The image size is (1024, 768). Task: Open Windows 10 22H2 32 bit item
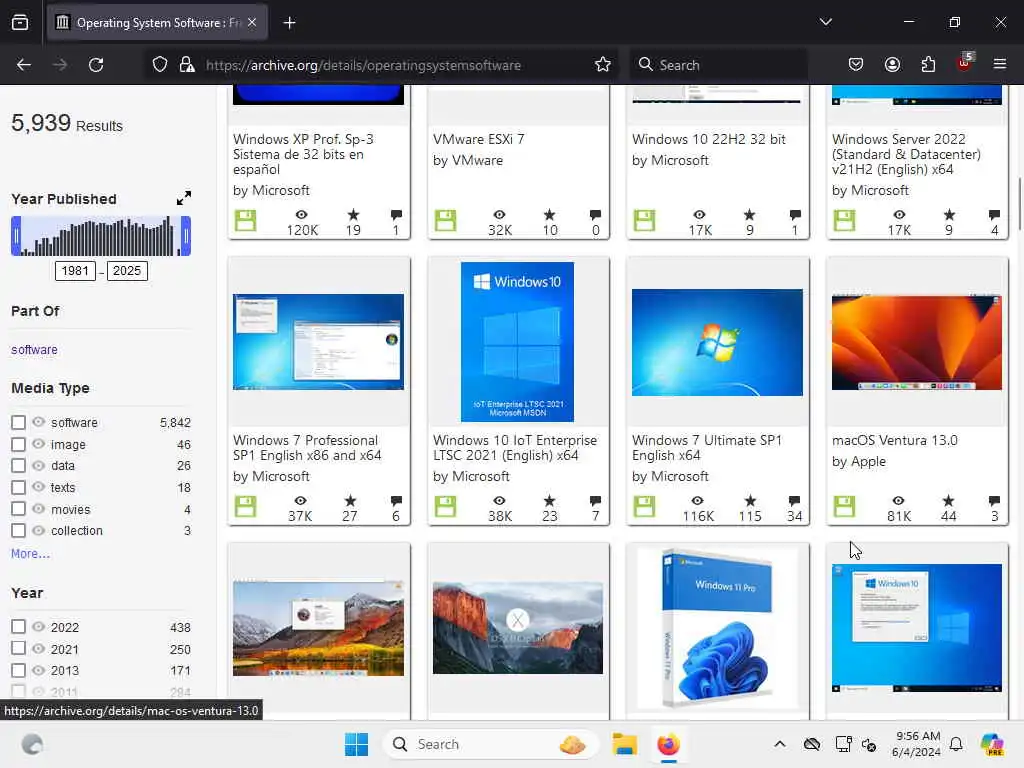[709, 139]
